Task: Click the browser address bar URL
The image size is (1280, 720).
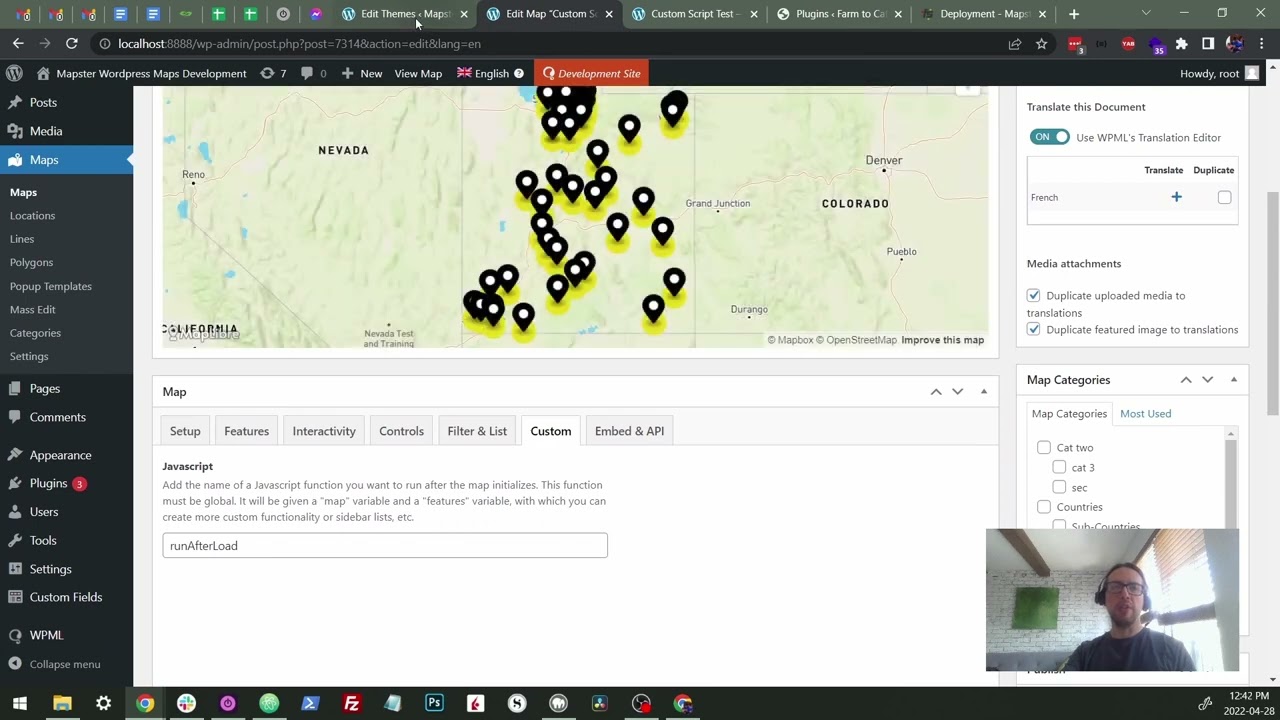Action: pyautogui.click(x=299, y=44)
